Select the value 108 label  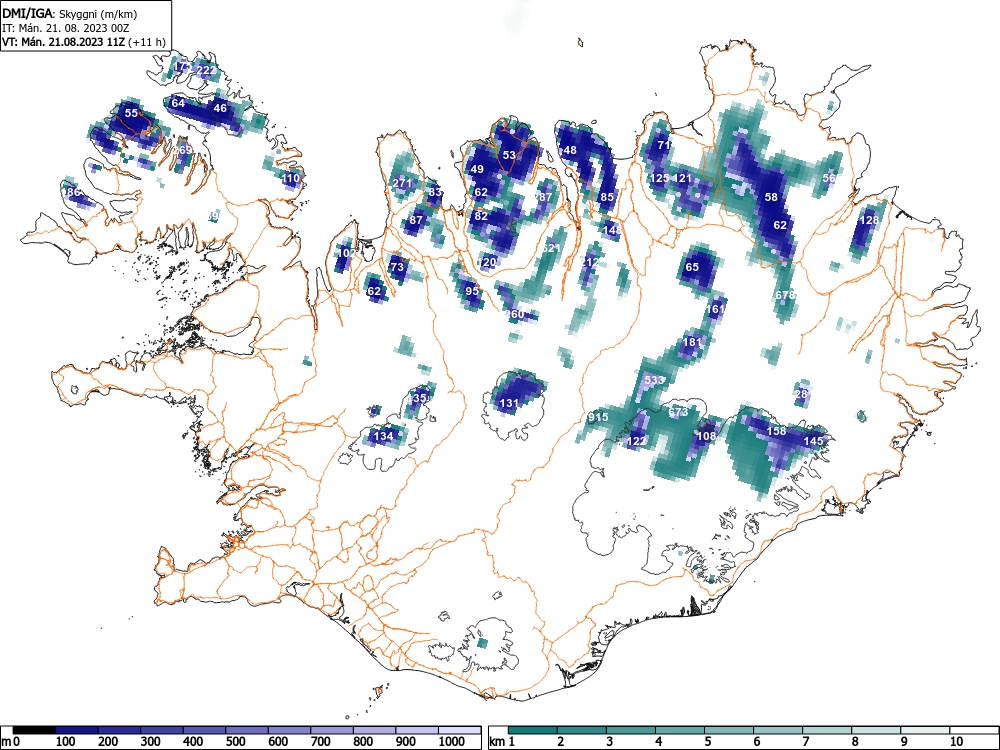(x=706, y=436)
